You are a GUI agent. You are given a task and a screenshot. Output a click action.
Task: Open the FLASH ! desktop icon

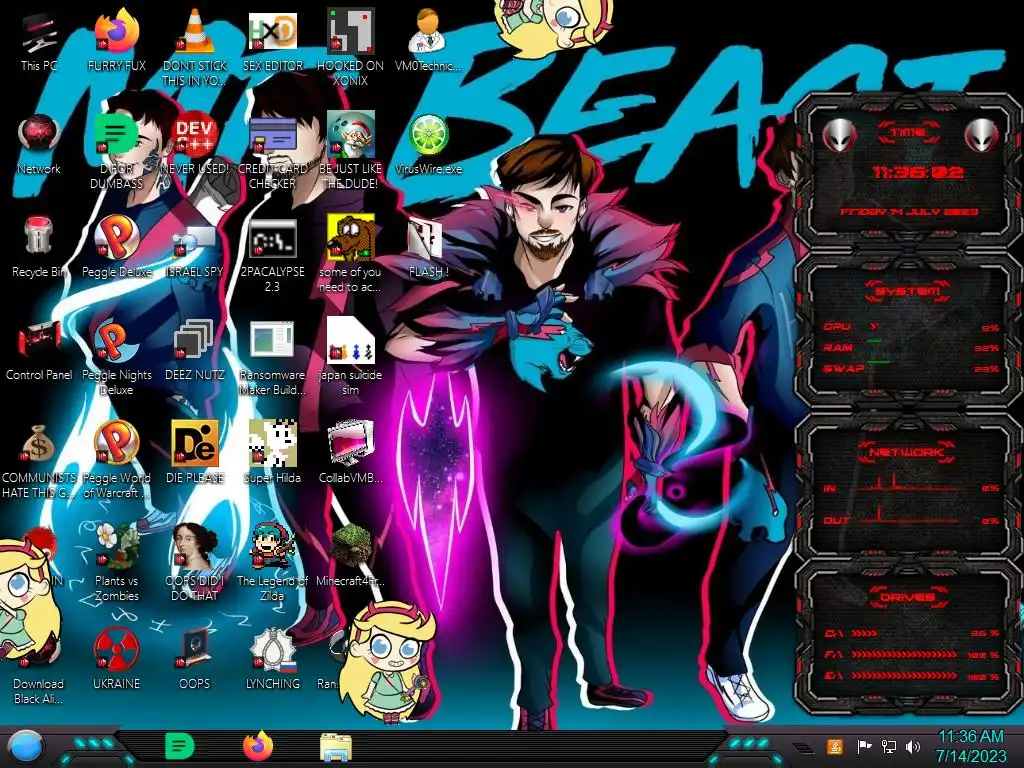(428, 248)
